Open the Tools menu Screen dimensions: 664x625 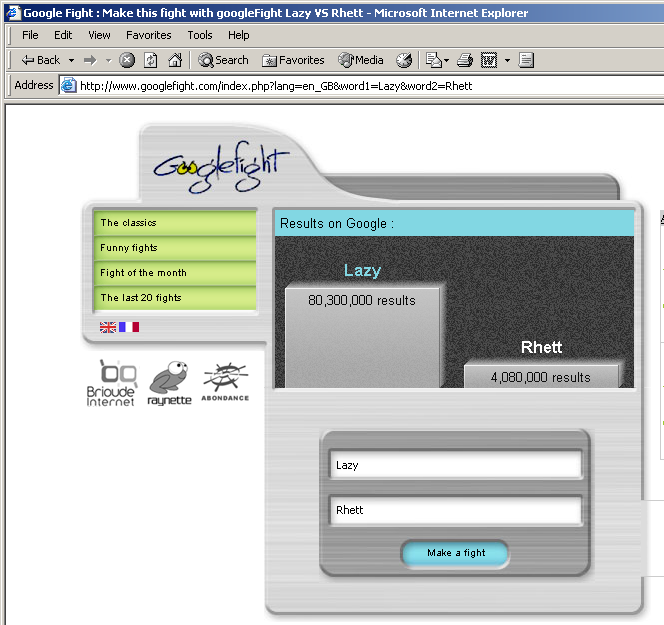coord(200,35)
